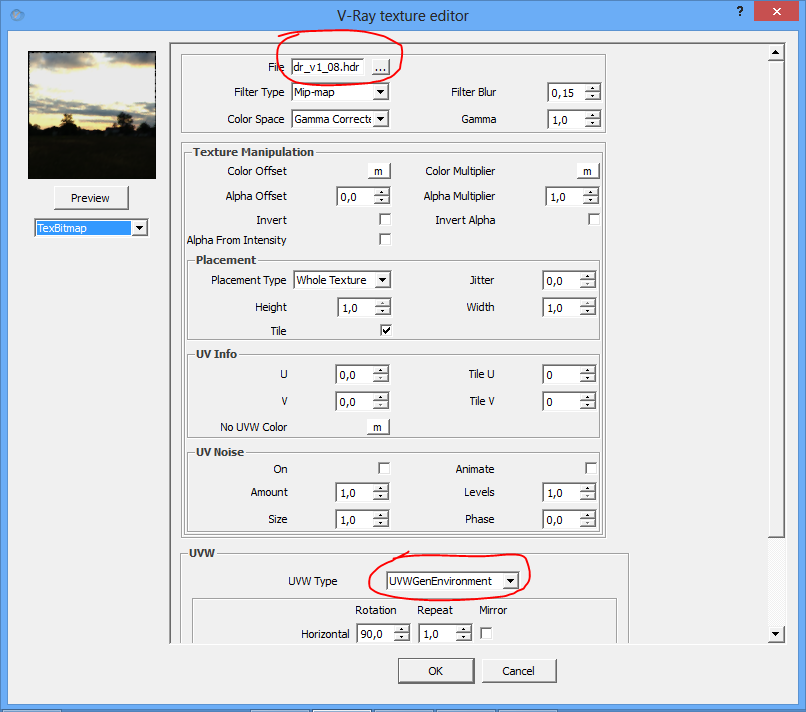
Task: Click the sky texture preview thumbnail
Action: point(92,115)
